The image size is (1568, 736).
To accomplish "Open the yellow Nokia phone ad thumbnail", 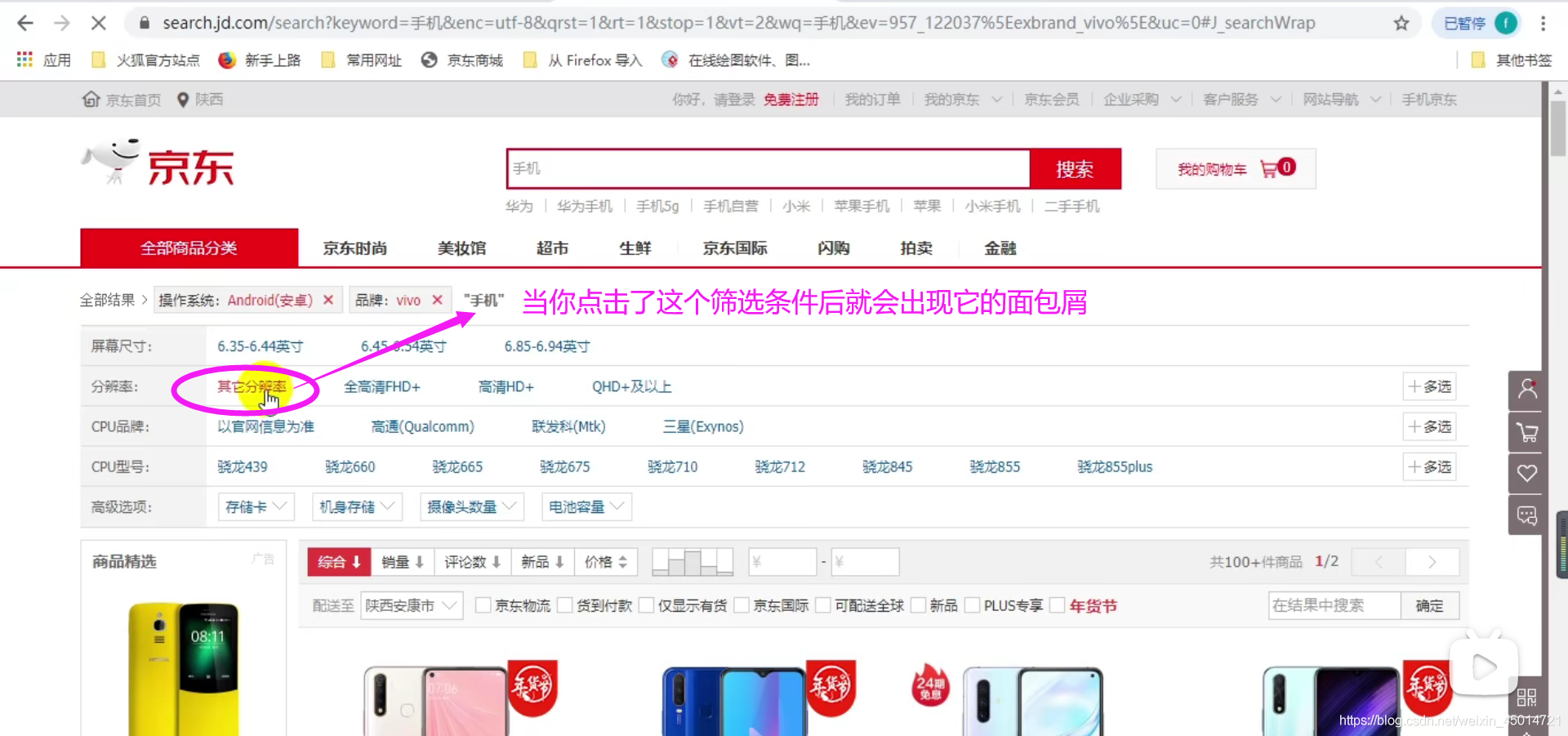I will click(184, 669).
